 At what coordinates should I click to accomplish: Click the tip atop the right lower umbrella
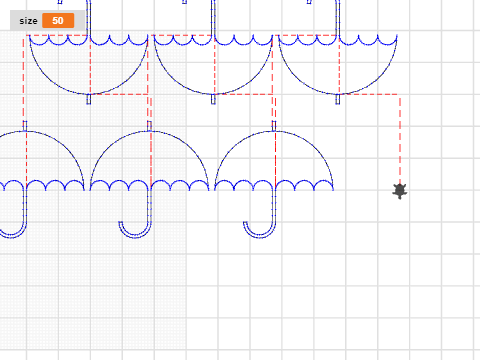pos(274,126)
